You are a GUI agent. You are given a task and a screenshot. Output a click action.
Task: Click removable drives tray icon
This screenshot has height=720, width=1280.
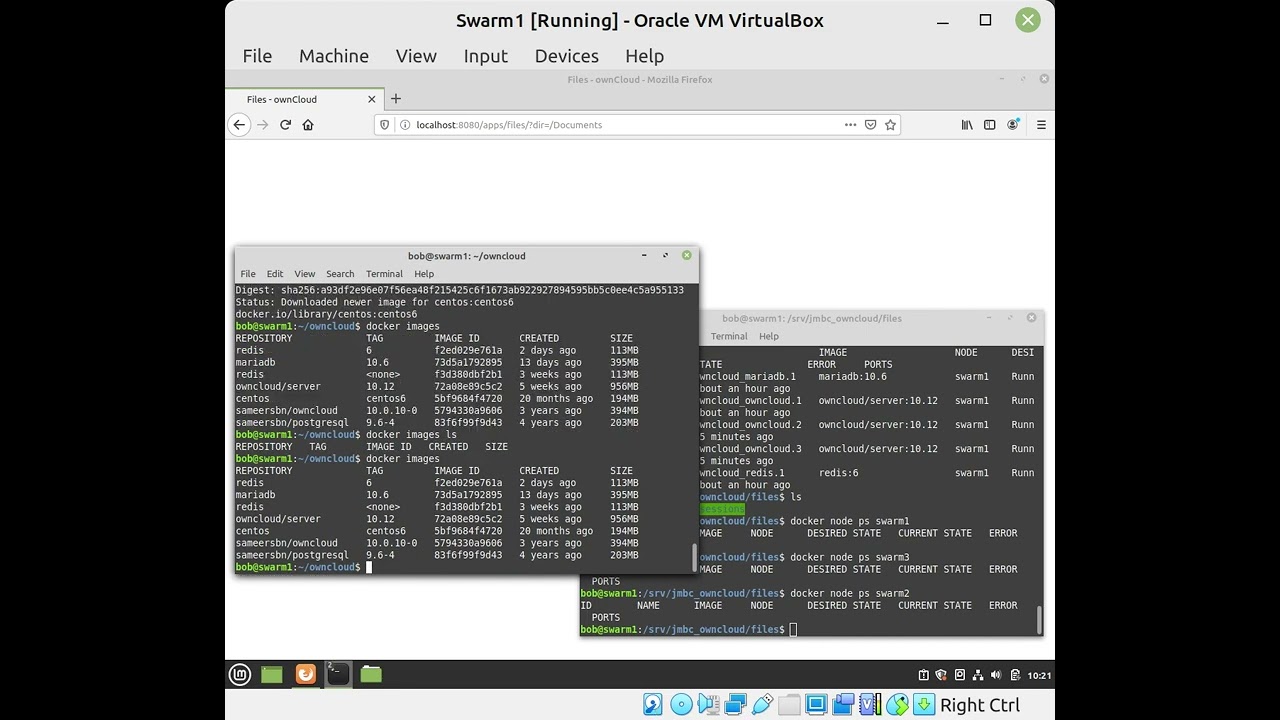(960, 675)
